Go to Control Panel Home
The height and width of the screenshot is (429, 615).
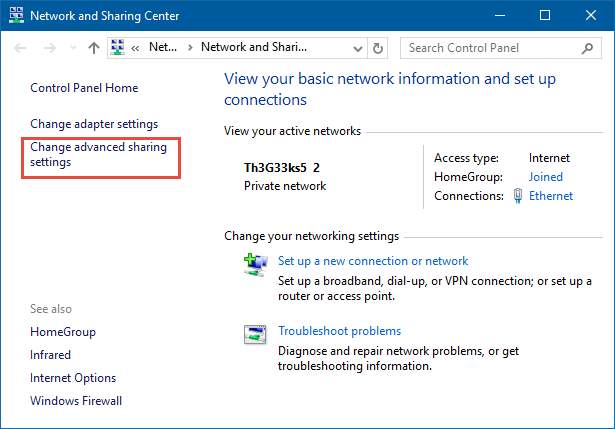[x=84, y=88]
